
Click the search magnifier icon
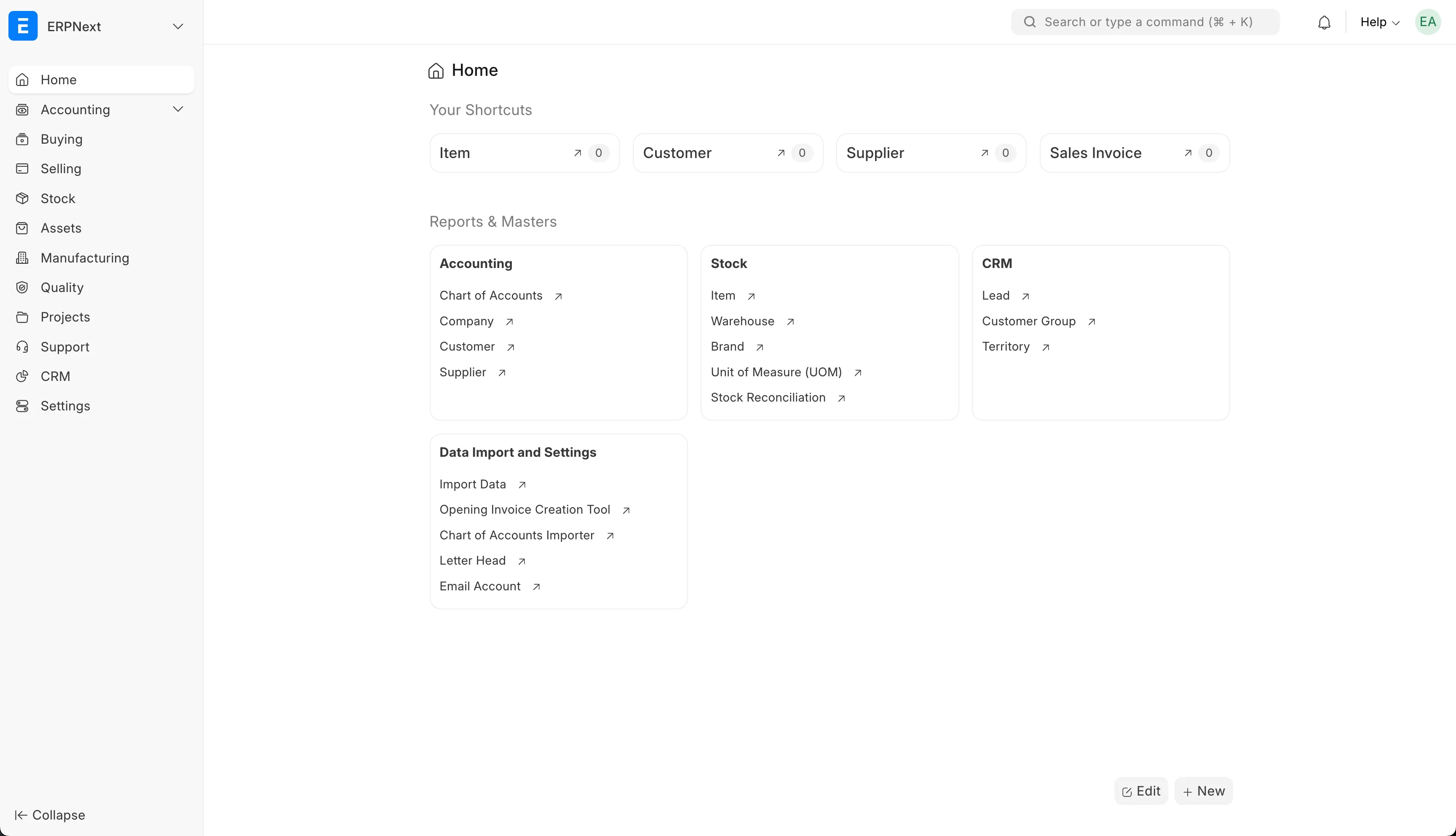pyautogui.click(x=1030, y=22)
